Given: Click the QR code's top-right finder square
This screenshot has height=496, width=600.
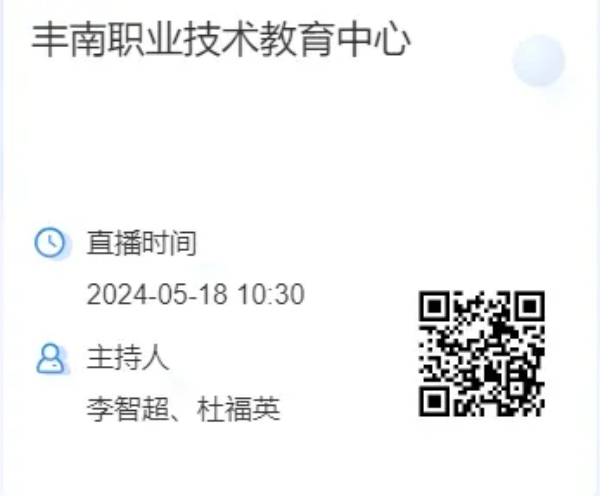Looking at the screenshot, I should (530, 306).
